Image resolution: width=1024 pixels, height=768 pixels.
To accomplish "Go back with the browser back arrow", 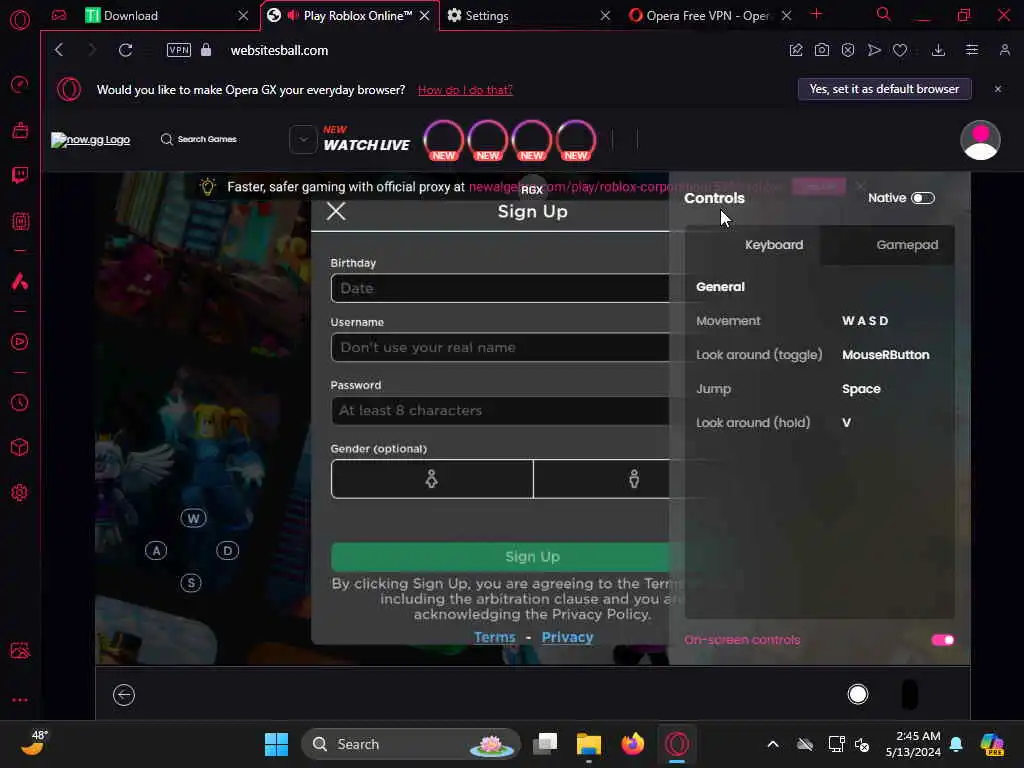I will tap(59, 50).
